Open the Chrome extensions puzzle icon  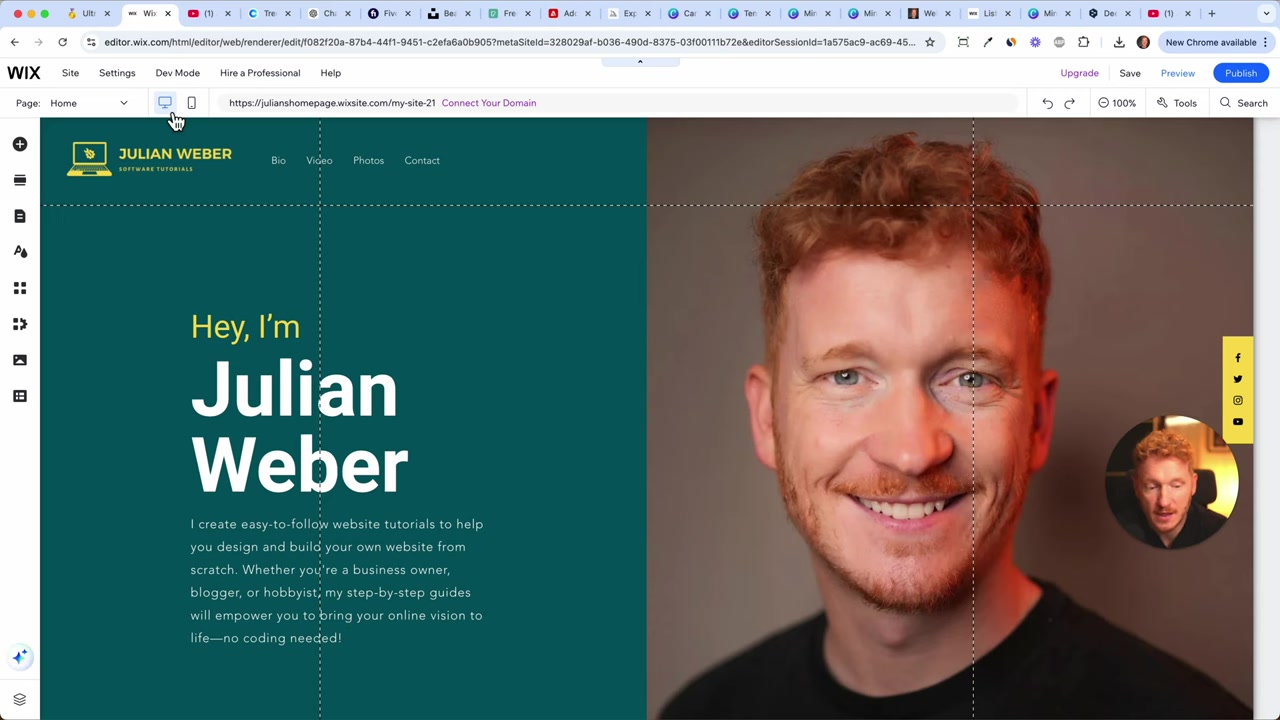pos(1084,42)
